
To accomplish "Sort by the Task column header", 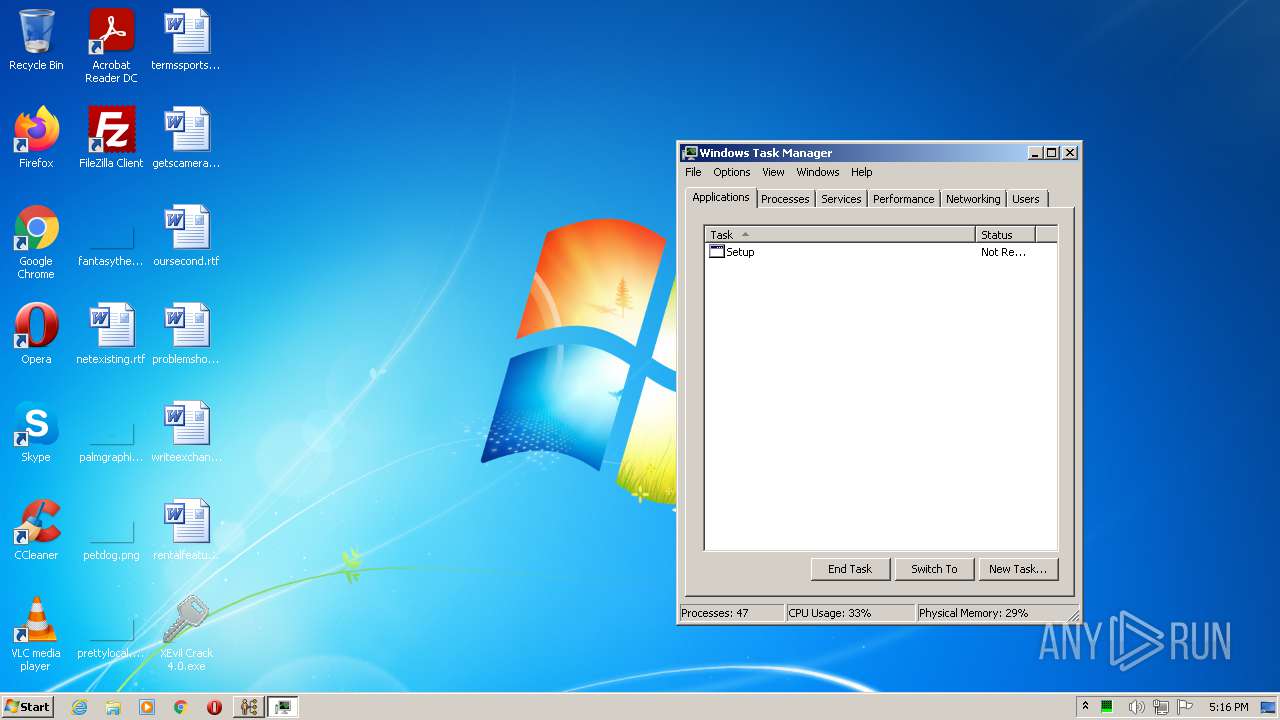I will (840, 235).
